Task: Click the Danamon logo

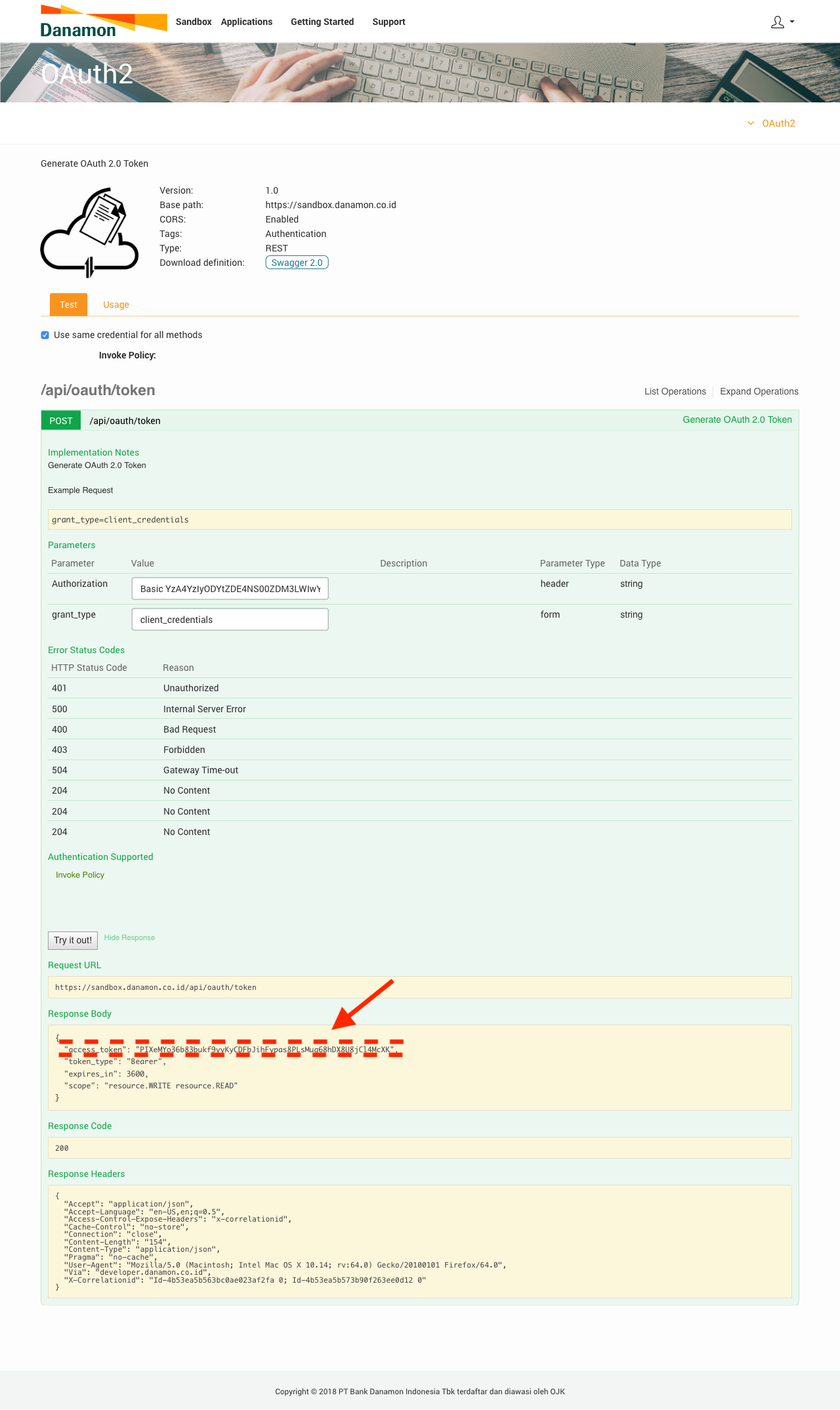Action: tap(104, 22)
